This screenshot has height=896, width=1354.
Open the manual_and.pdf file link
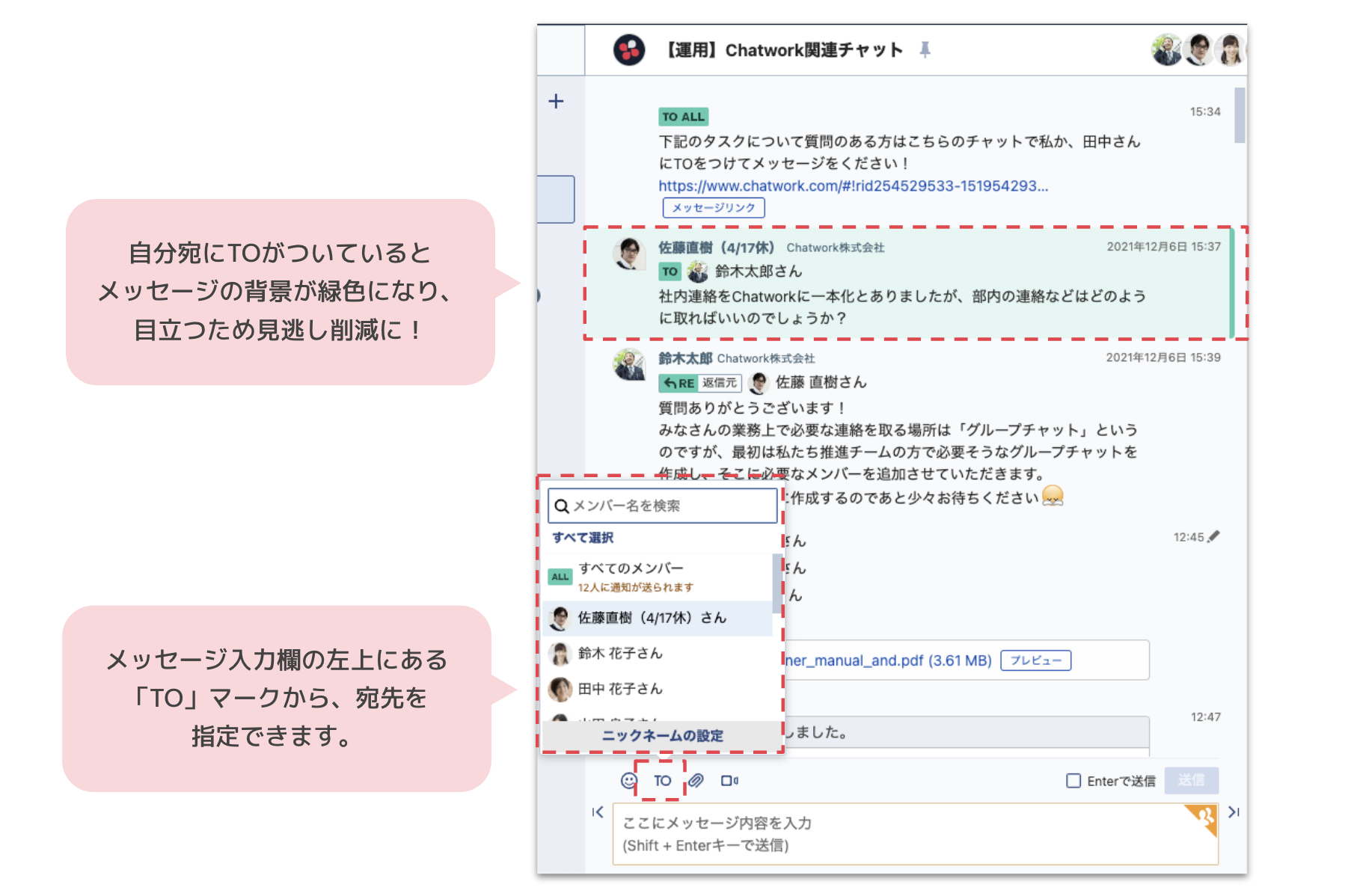pos(888,660)
